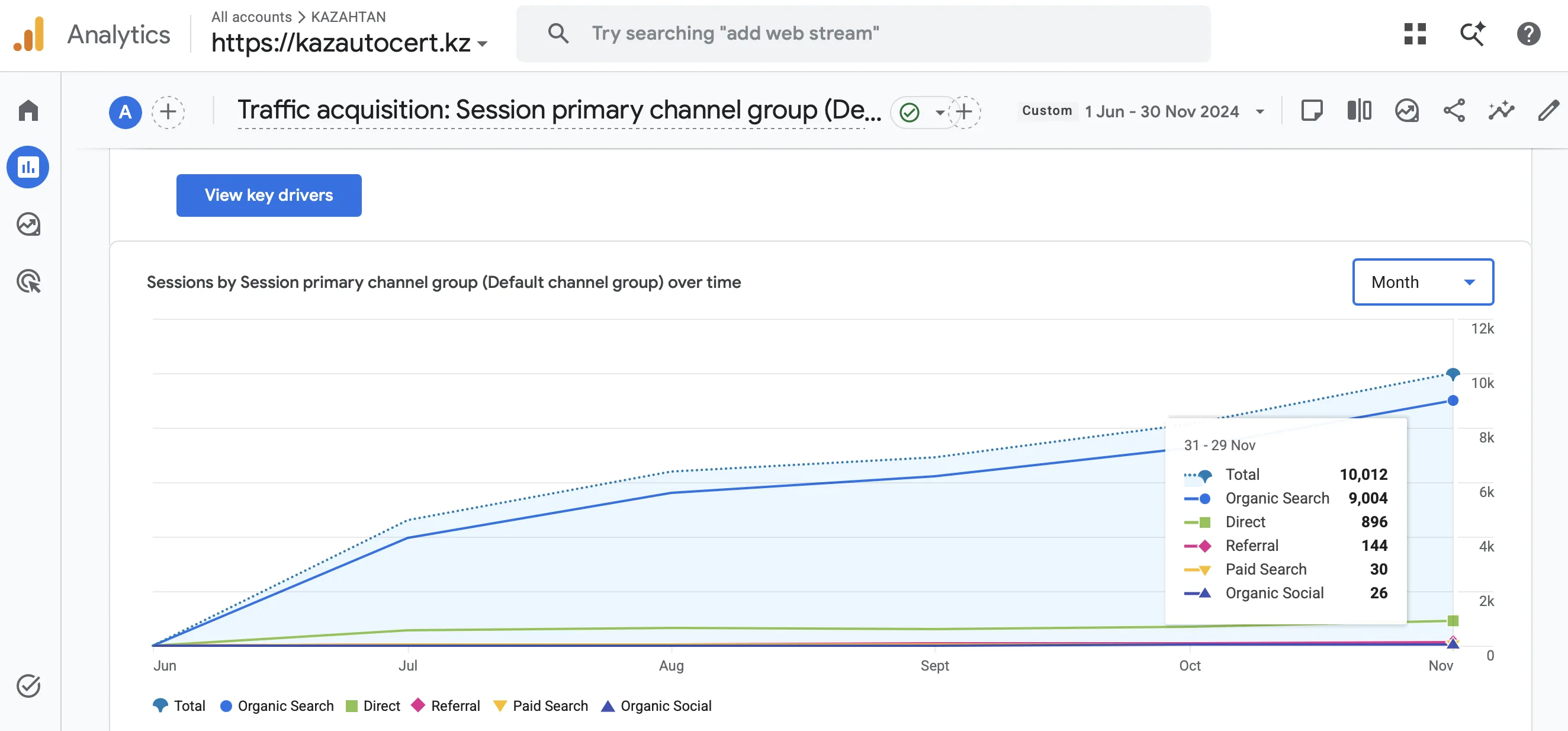Click the chart heading Sessions by Session primary channel
Image resolution: width=1568 pixels, height=731 pixels.
[444, 282]
